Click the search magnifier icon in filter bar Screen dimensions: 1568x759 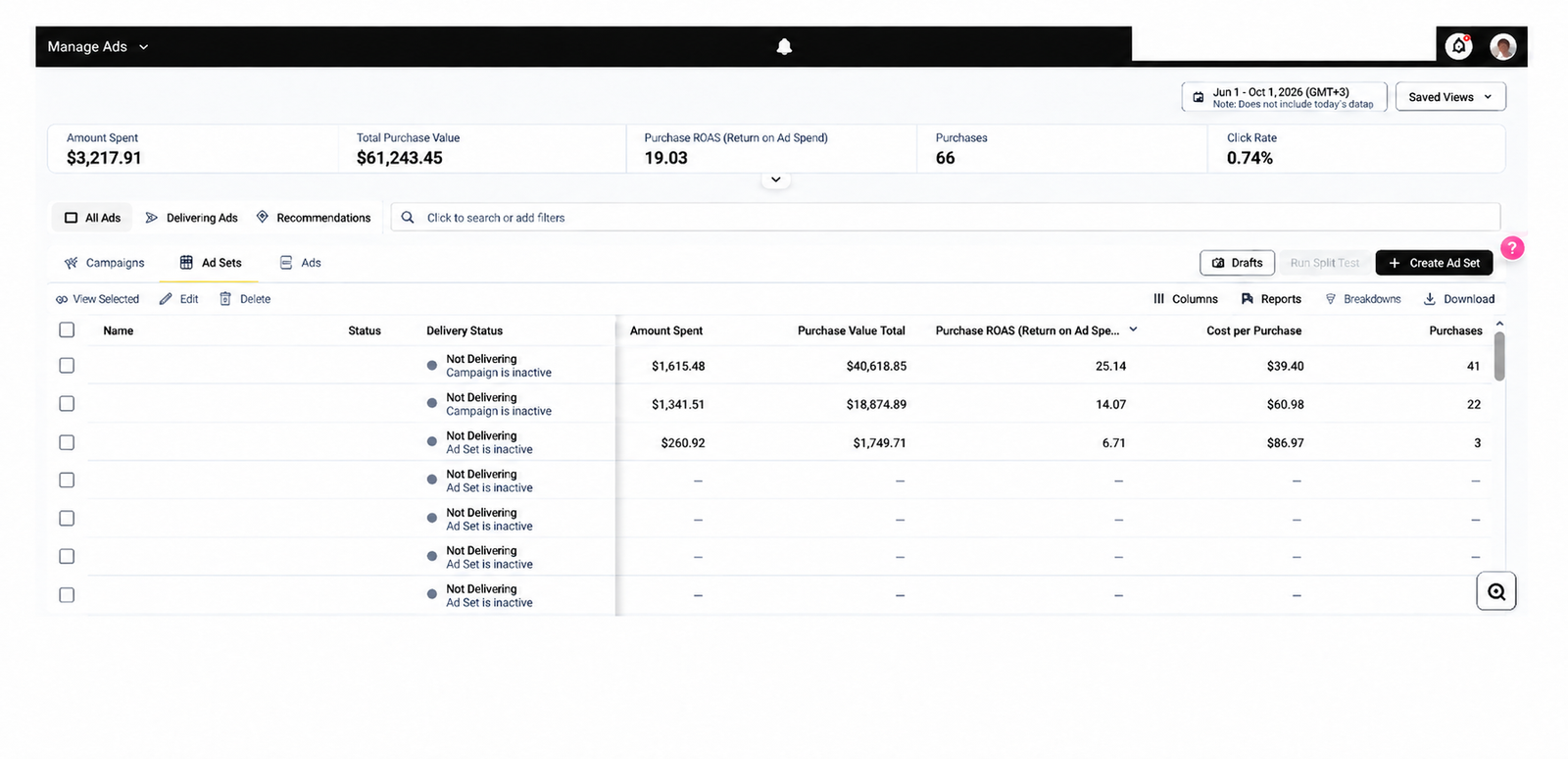[408, 218]
